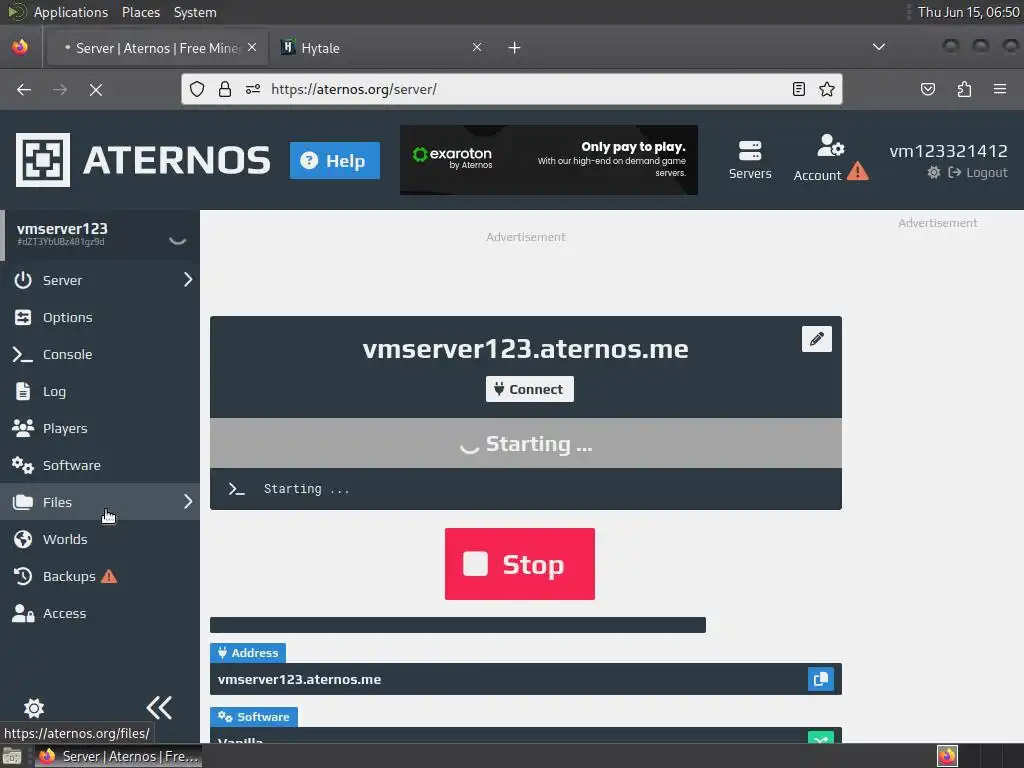
Task: Open the Extensions puzzle icon
Action: [964, 89]
